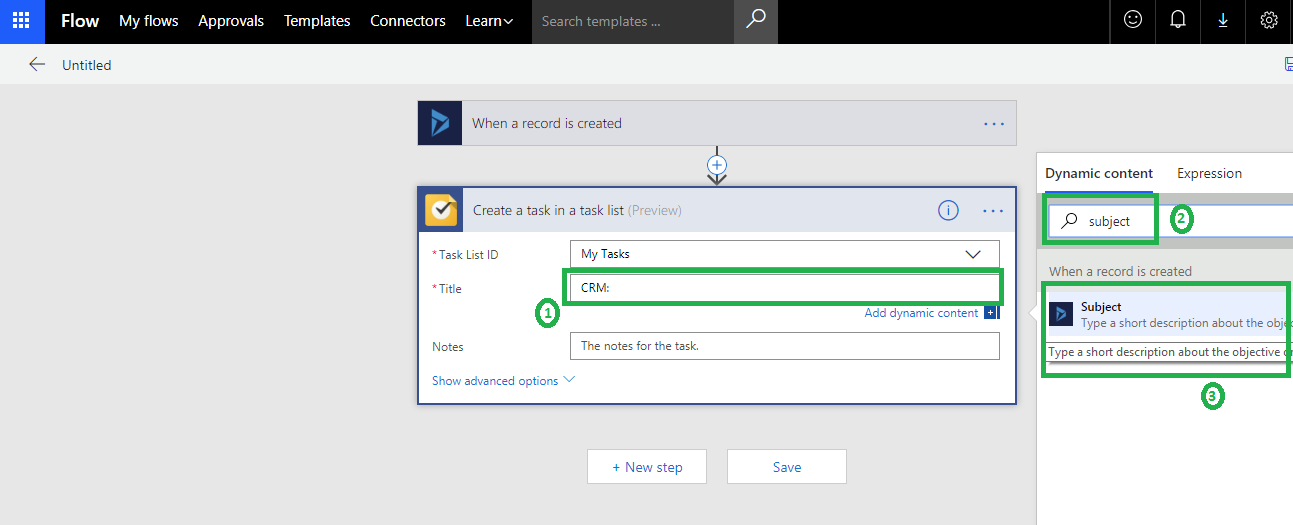Open ellipsis menu of 'When a record is created'
Image resolution: width=1293 pixels, height=525 pixels.
[993, 123]
